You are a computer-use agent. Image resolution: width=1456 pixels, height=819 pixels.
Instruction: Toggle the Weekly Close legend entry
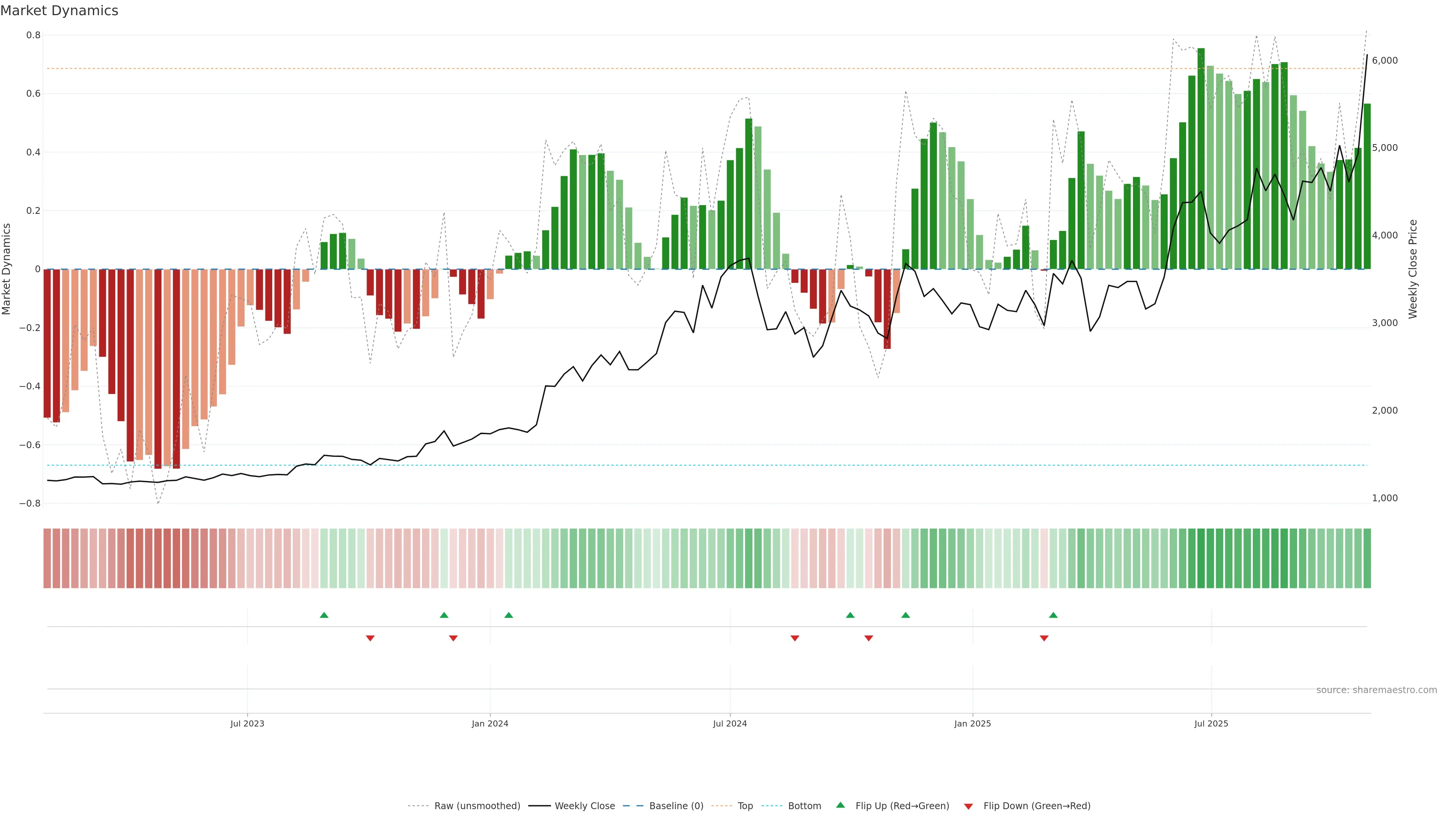(x=584, y=806)
